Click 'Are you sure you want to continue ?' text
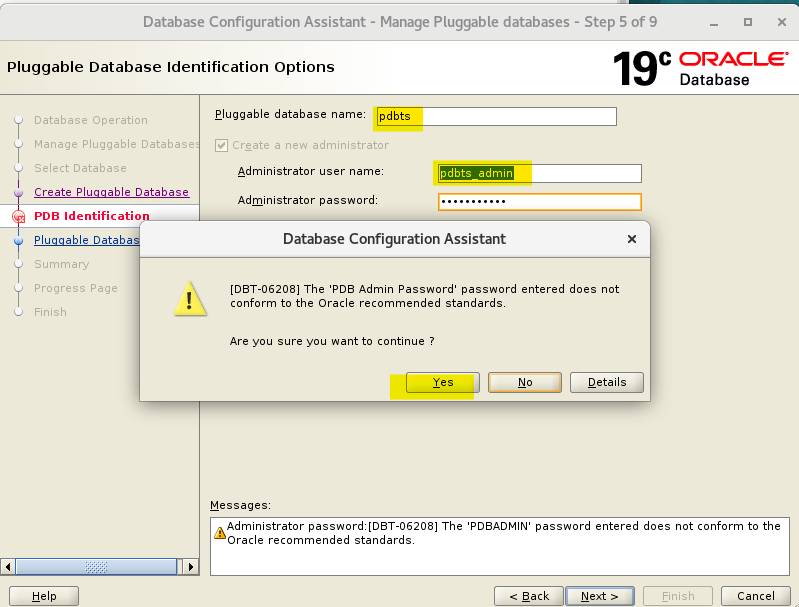 pos(332,341)
